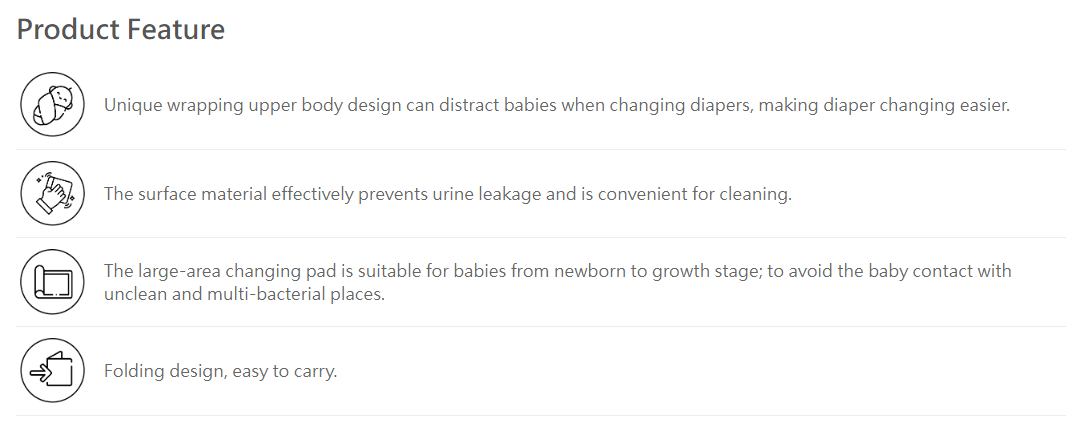Click the phrase making diaper changing easier
Image resolution: width=1082 pixels, height=428 pixels.
(x=884, y=105)
